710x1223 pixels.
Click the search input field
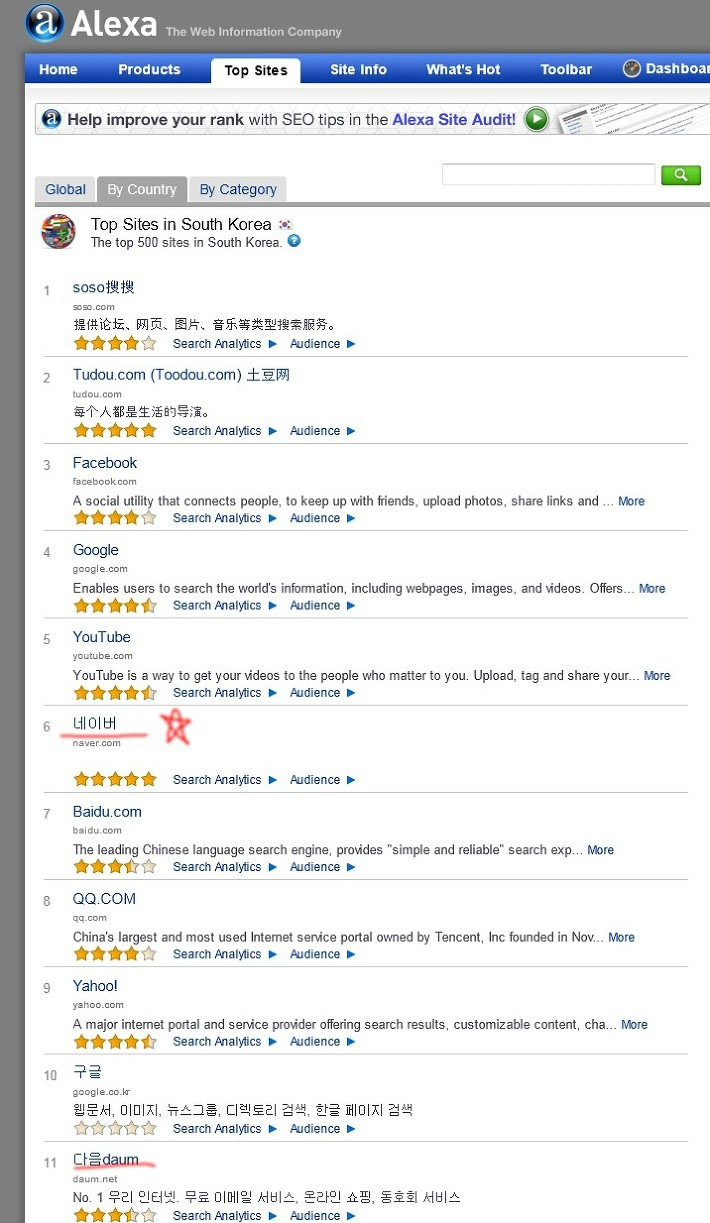(548, 175)
